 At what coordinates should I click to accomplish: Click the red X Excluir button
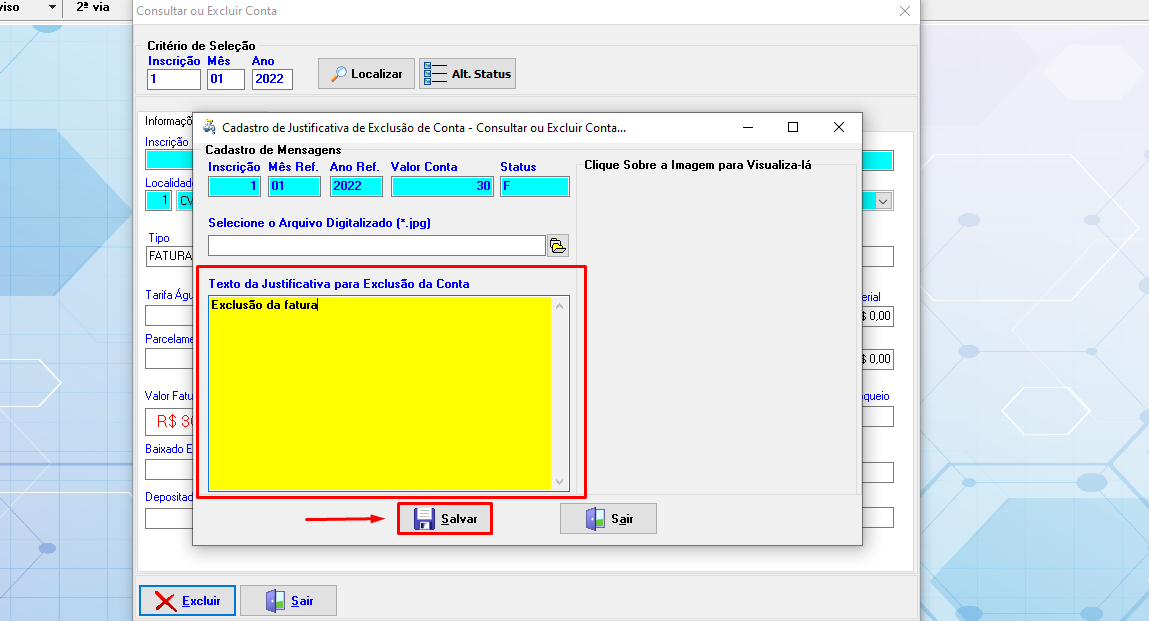click(x=187, y=601)
